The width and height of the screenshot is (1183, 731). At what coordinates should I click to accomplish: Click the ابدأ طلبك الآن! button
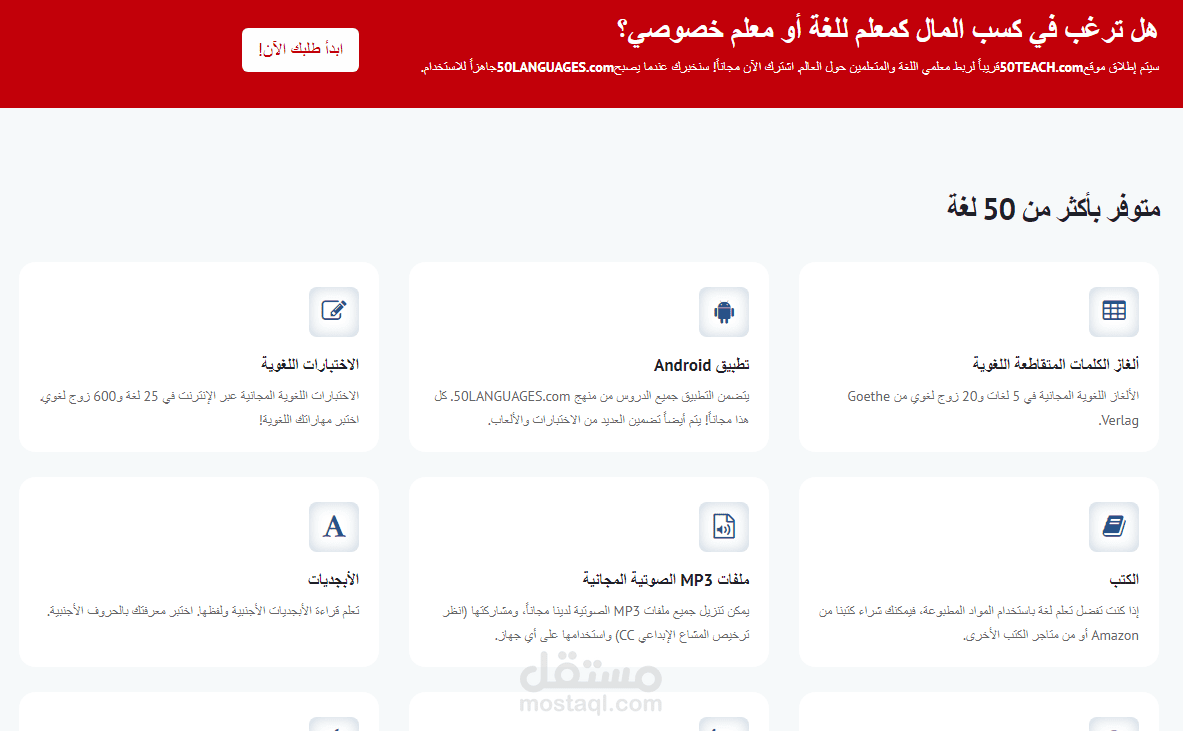point(300,50)
